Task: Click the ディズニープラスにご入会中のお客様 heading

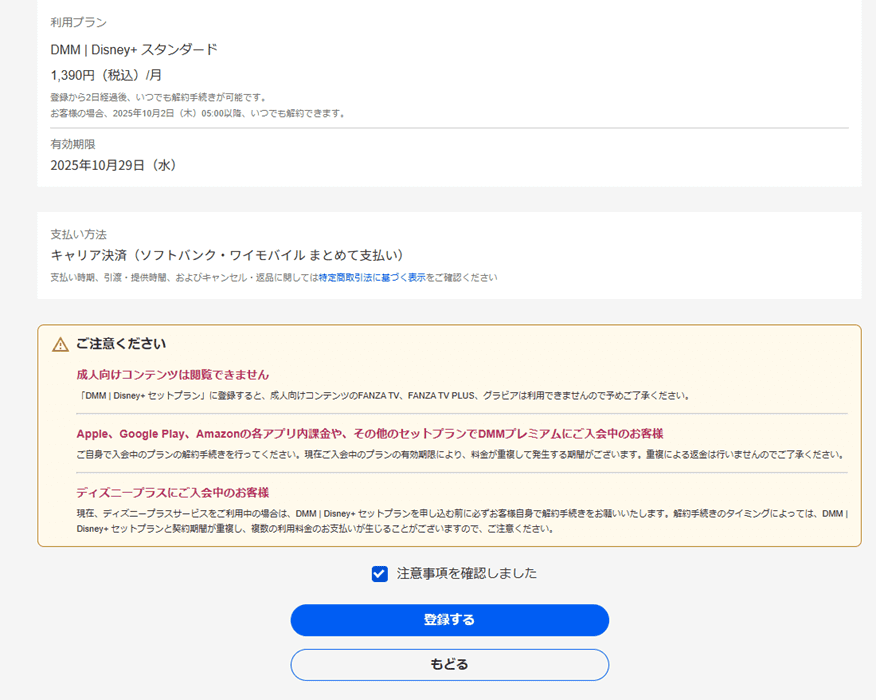Action: (173, 493)
